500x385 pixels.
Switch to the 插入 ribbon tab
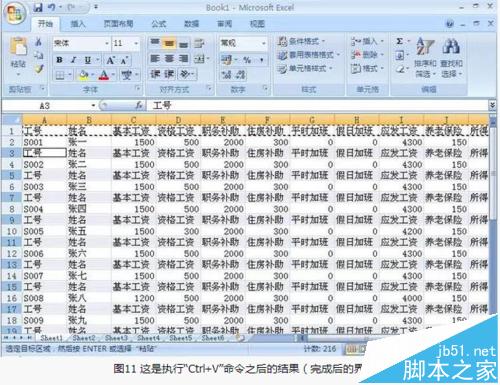(78, 23)
